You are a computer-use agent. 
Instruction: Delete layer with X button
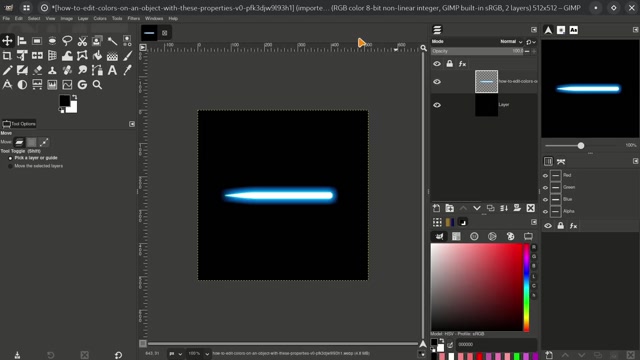(x=531, y=208)
